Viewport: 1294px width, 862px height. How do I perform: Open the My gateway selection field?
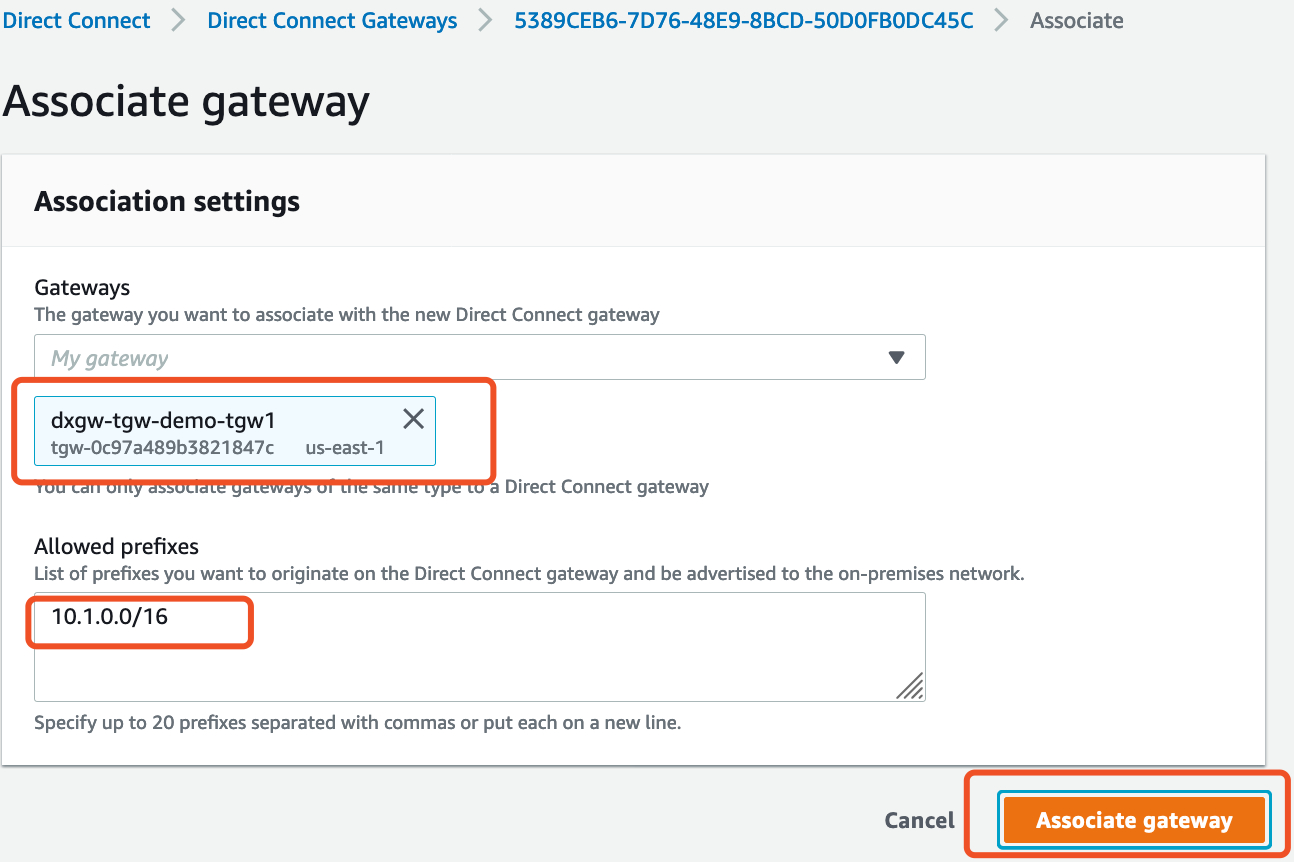coord(480,357)
